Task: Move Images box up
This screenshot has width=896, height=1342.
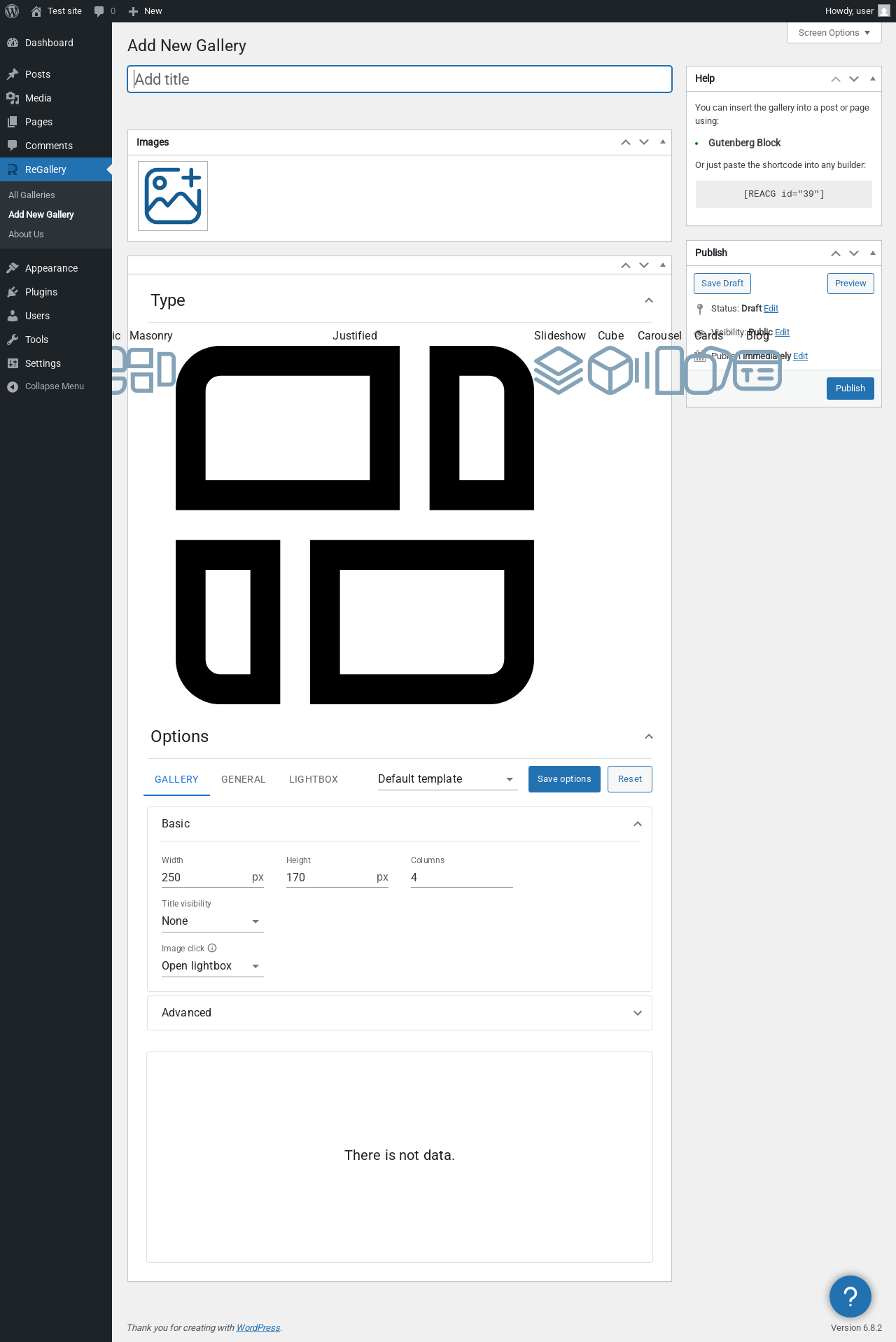Action: (x=626, y=142)
